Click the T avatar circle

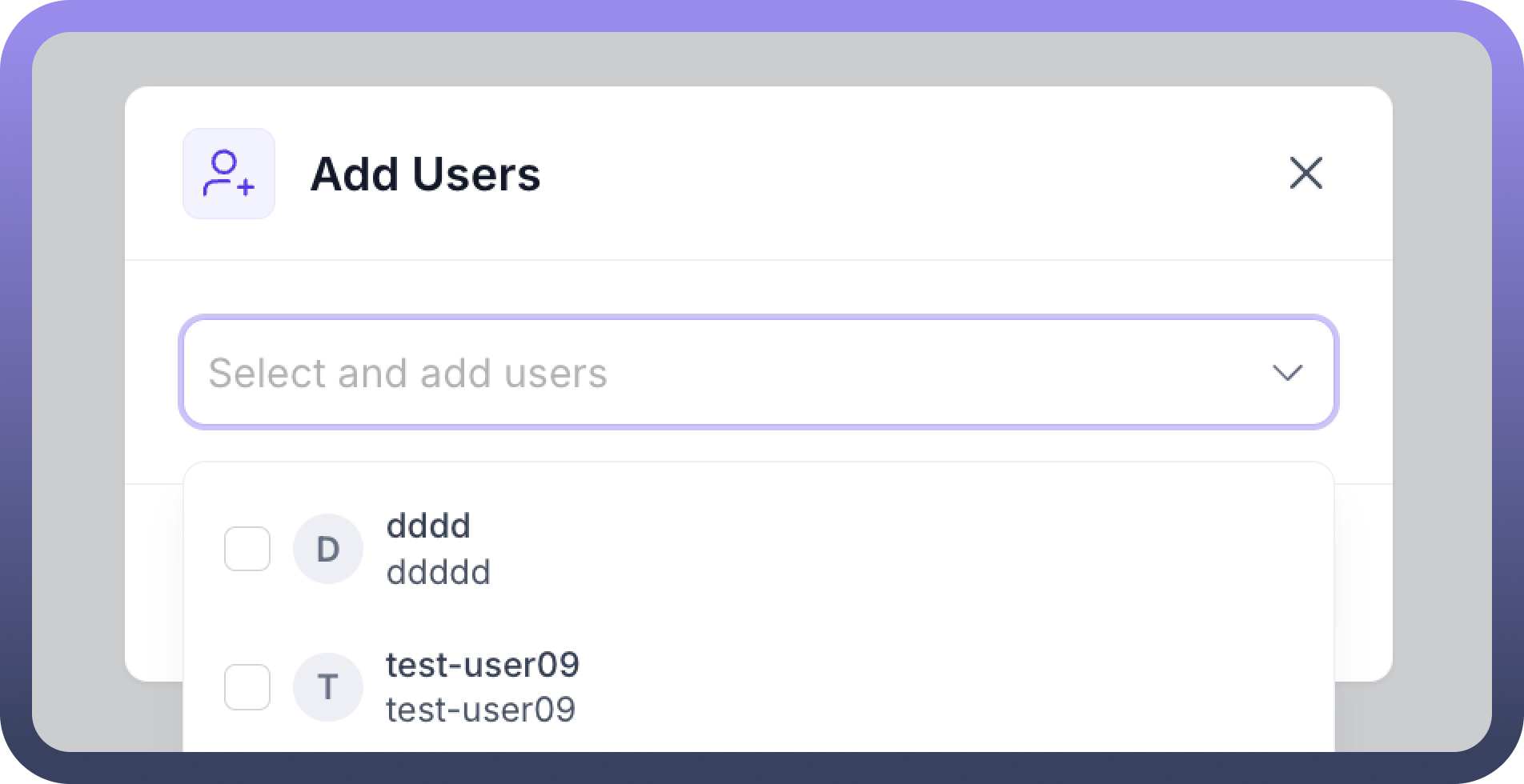click(328, 686)
